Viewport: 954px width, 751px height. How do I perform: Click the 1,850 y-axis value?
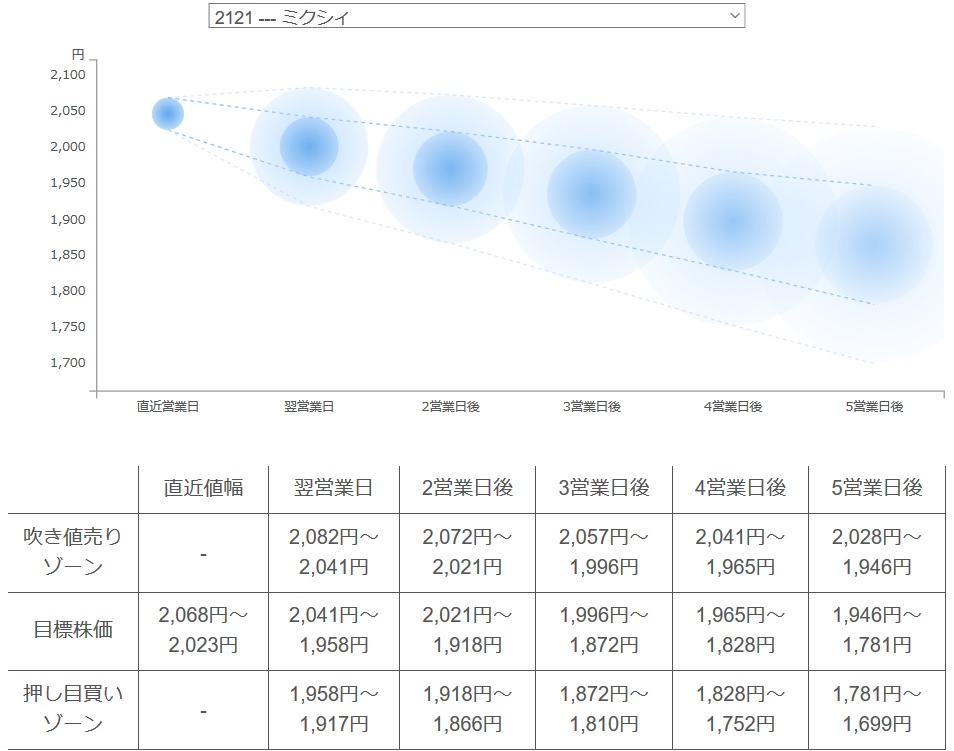pyautogui.click(x=68, y=255)
